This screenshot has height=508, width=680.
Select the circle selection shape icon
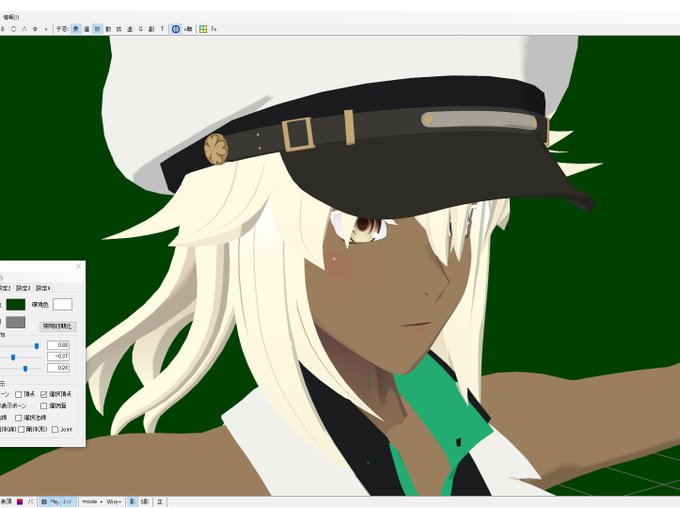coord(13,29)
